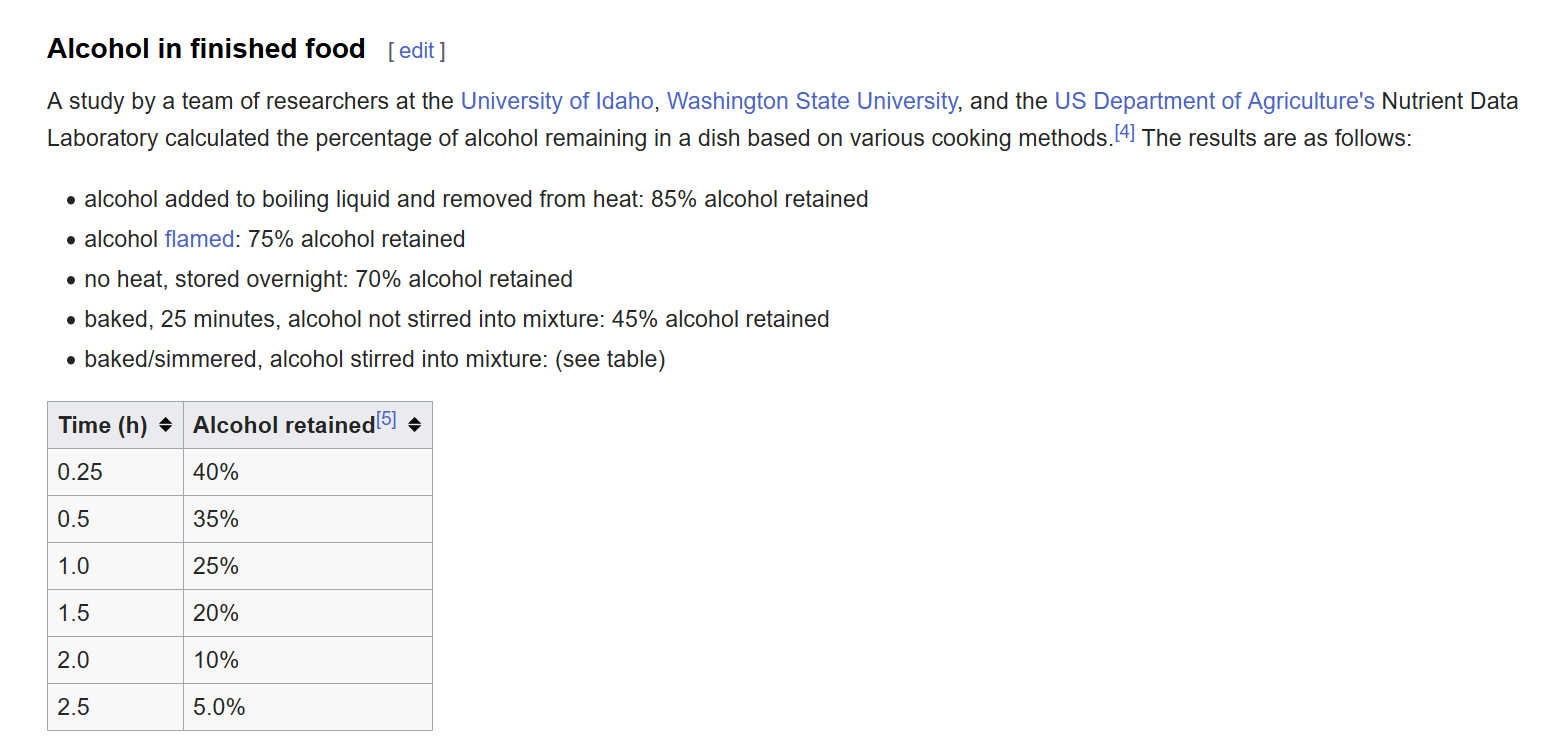This screenshot has width=1565, height=751.
Task: Click the 25% alcohol retained cell
Action: 216,566
